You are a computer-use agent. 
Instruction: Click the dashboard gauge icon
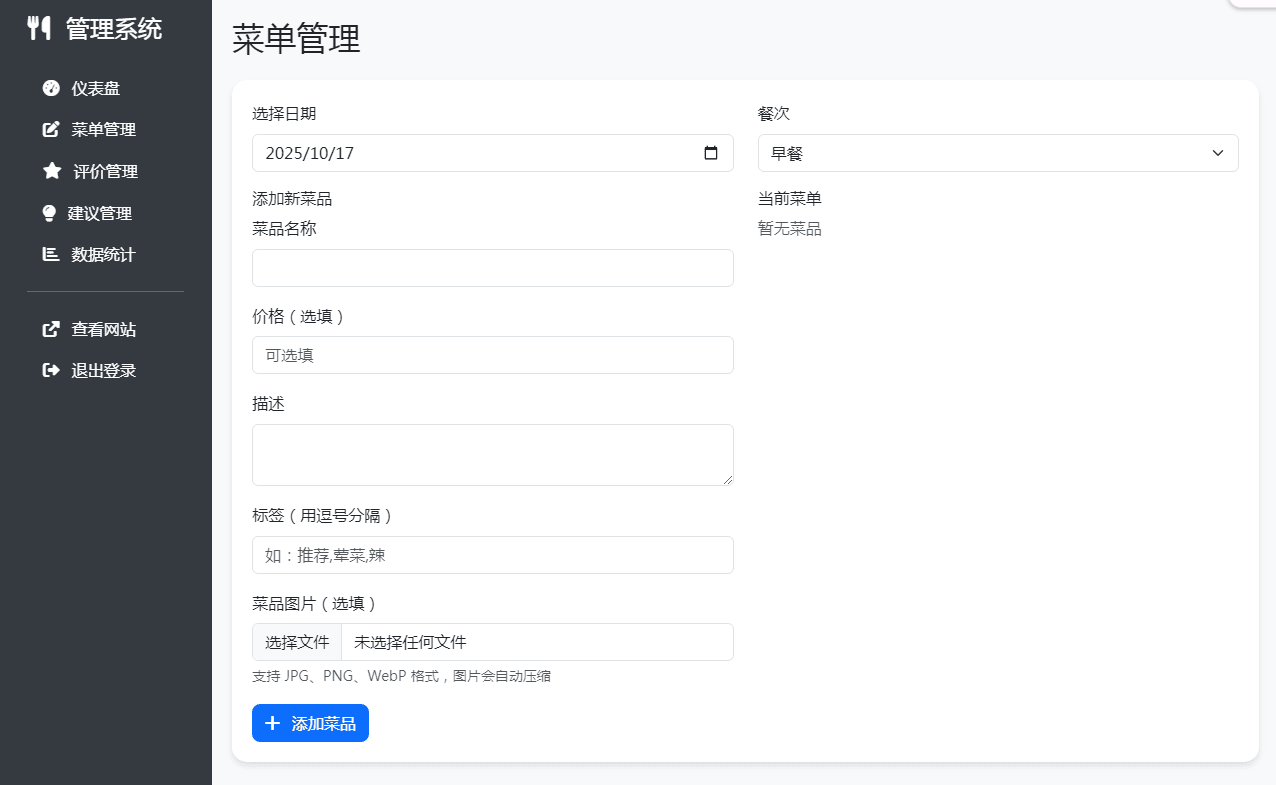point(51,88)
